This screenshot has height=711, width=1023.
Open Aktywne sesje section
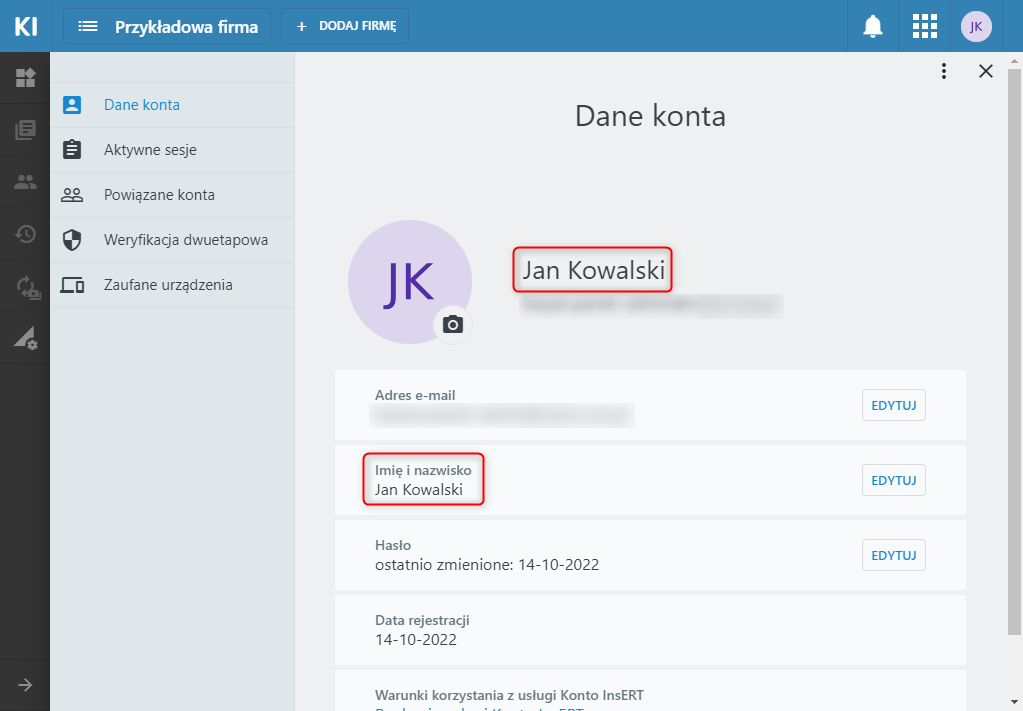[x=172, y=150]
